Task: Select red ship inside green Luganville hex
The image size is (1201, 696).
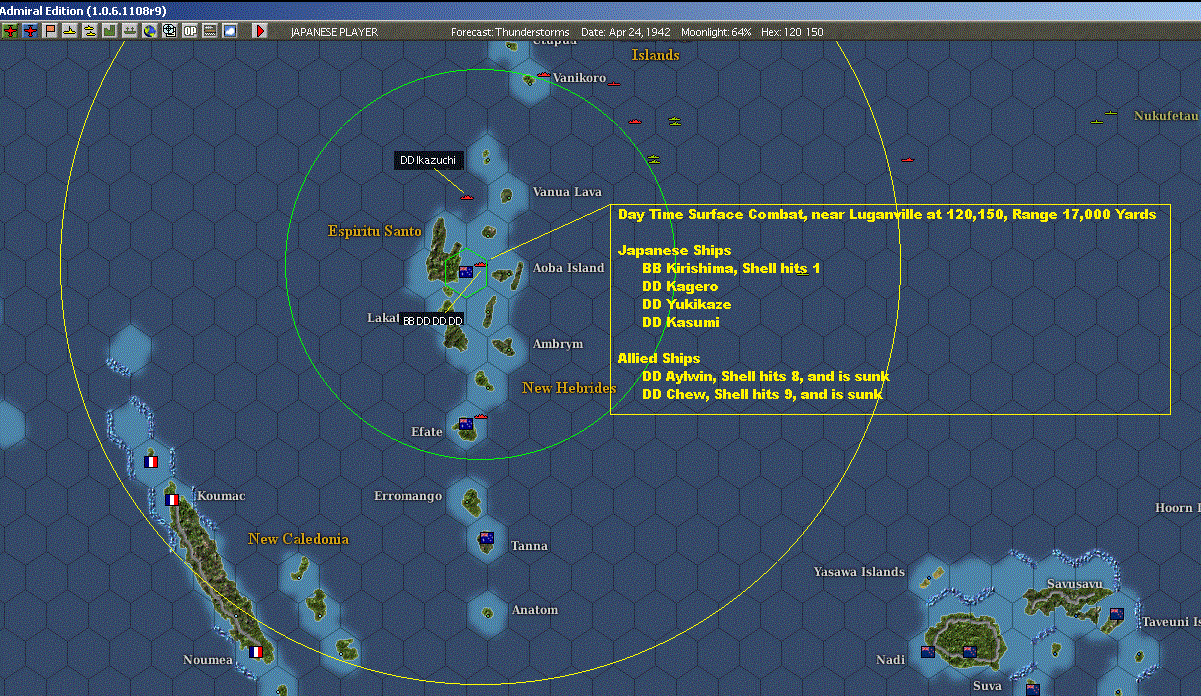Action: (x=480, y=264)
